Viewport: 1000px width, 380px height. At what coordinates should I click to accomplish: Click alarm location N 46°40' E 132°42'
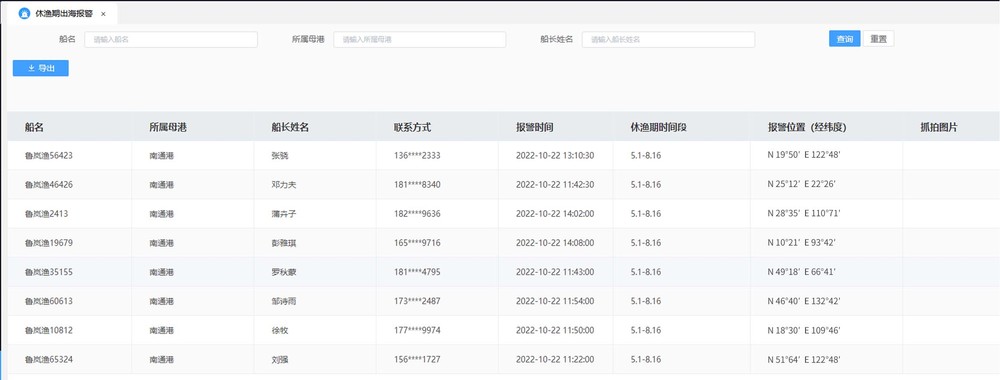804,302
